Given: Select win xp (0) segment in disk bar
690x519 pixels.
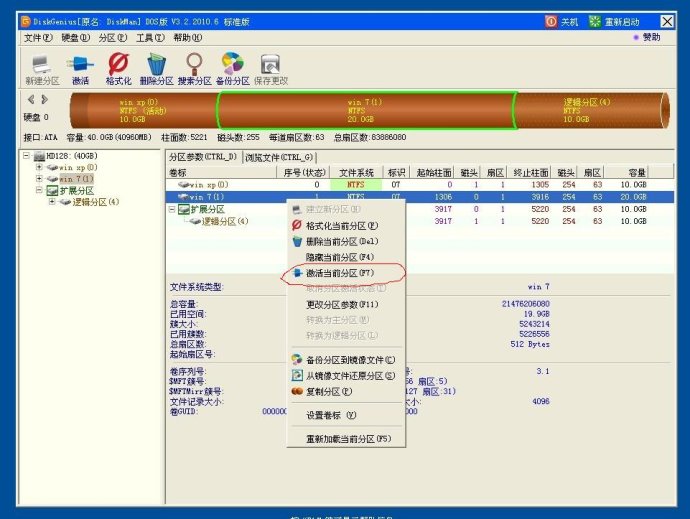Looking at the screenshot, I should 143,110.
